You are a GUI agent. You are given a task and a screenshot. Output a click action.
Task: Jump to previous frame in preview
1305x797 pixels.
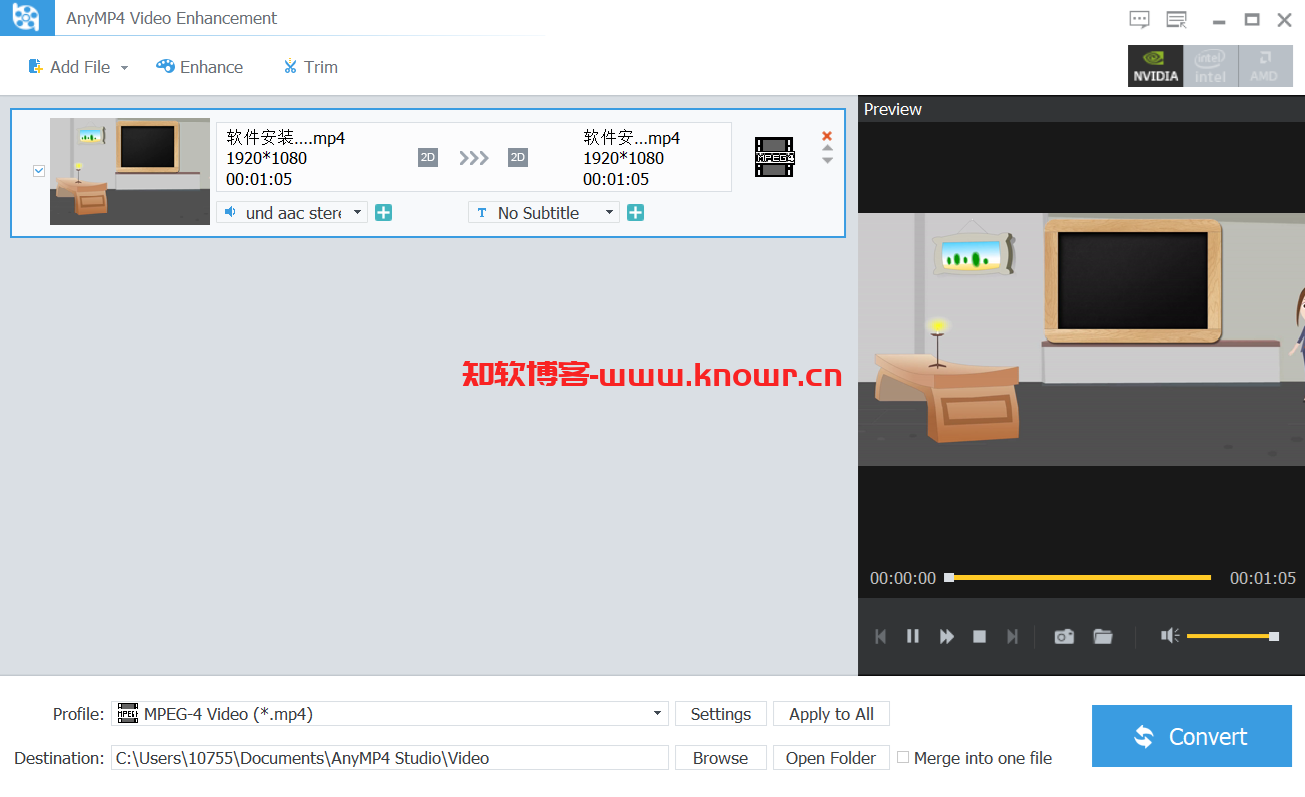coord(881,636)
